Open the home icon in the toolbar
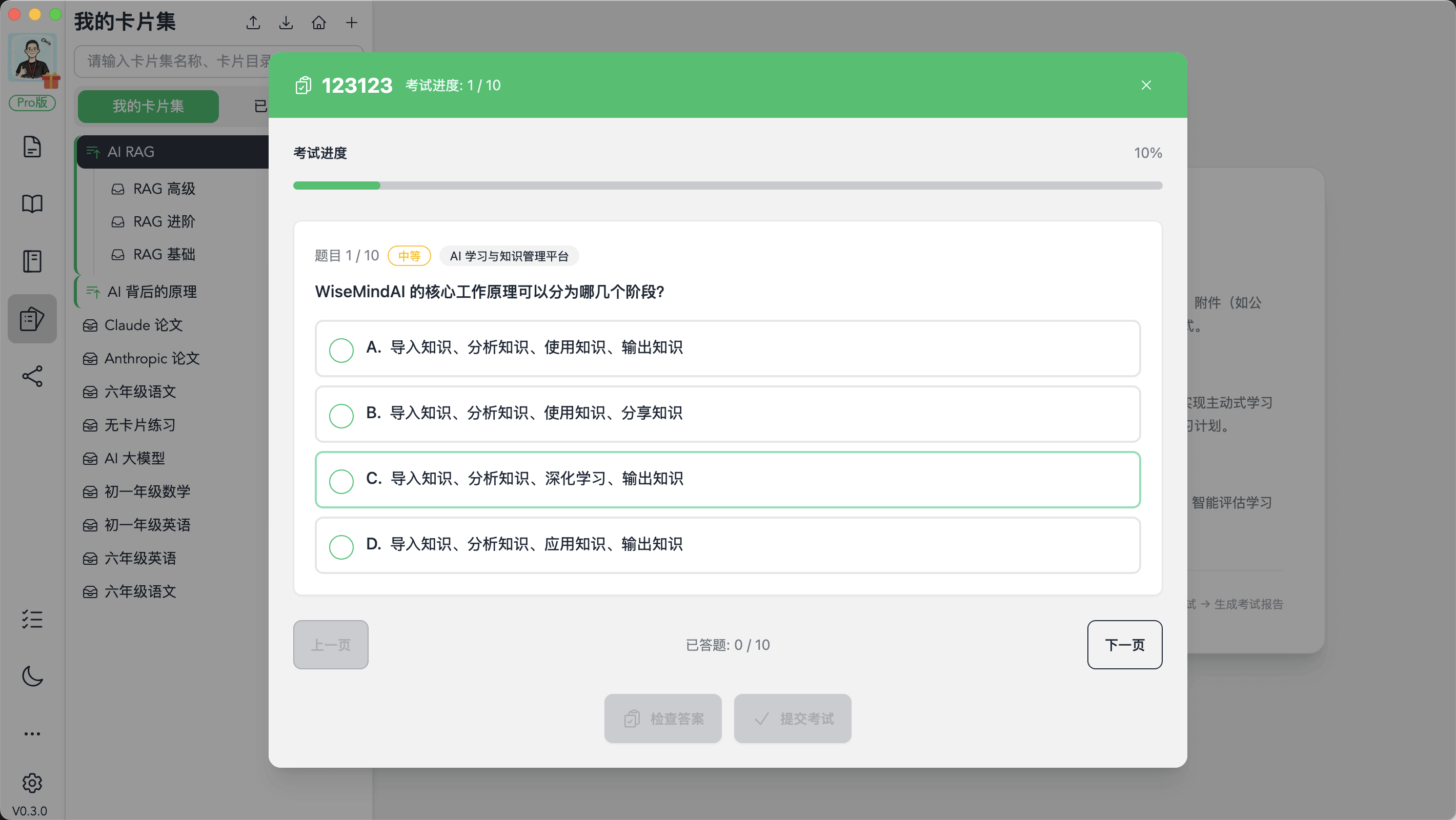The width and height of the screenshot is (1456, 820). (x=319, y=23)
